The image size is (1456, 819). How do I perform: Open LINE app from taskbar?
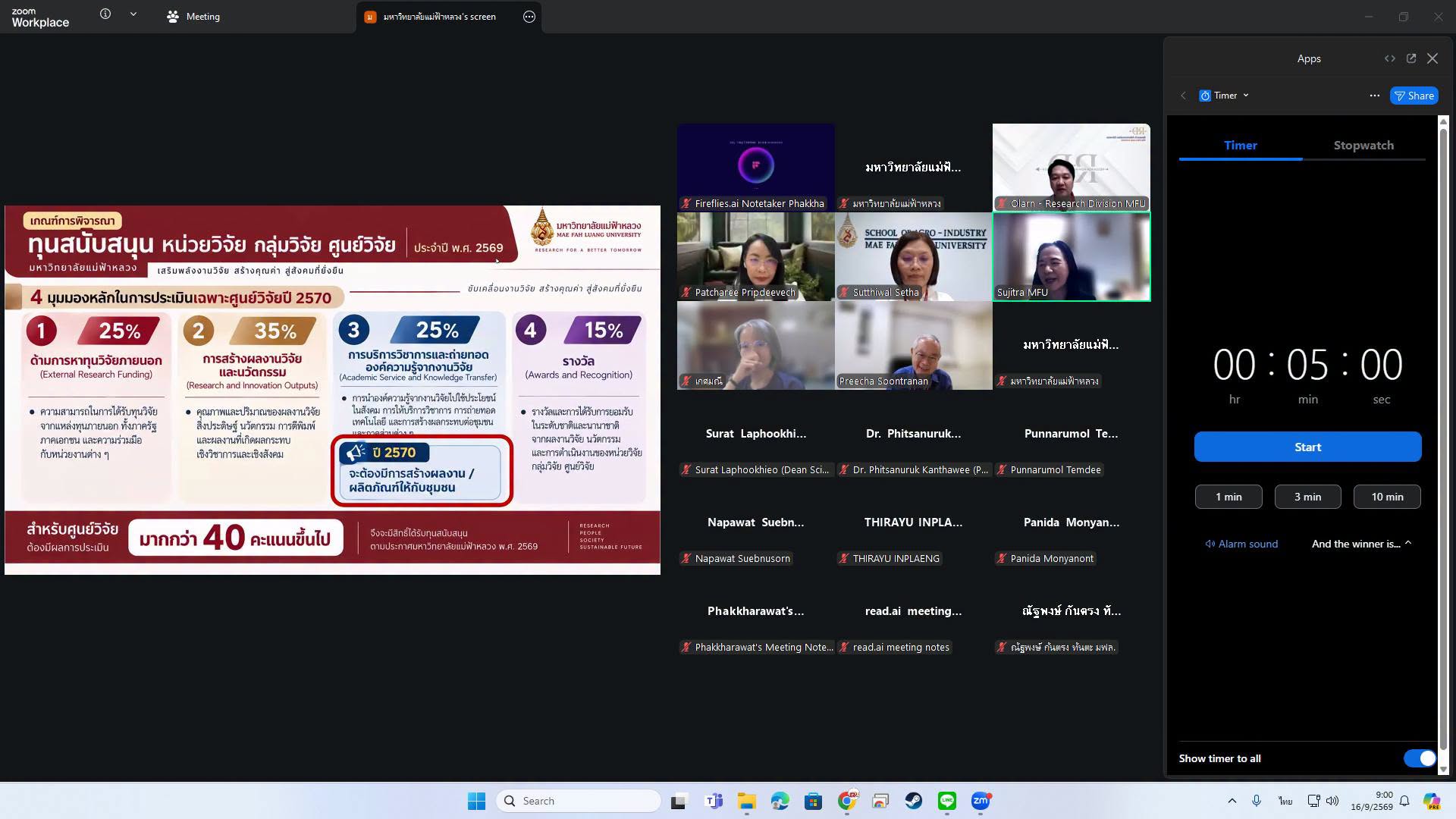[946, 801]
